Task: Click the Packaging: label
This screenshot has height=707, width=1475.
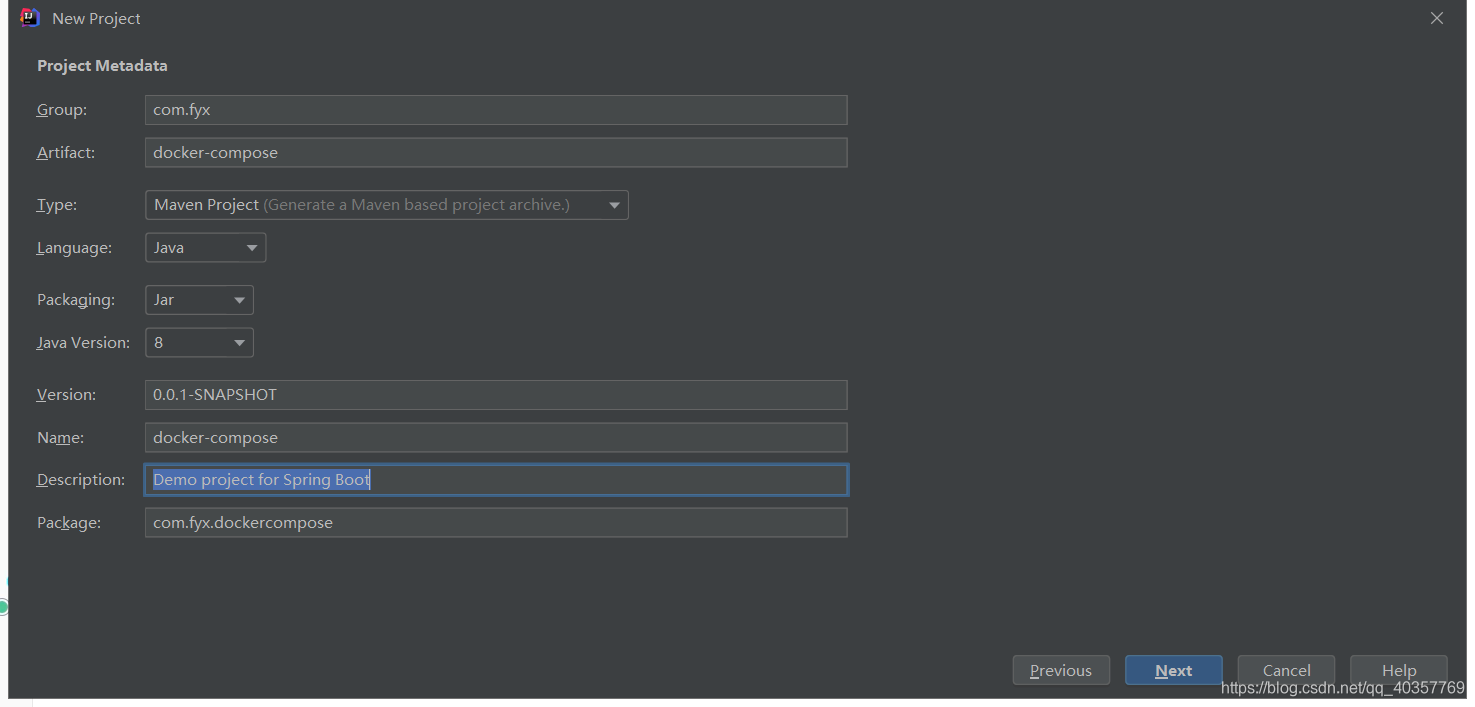Action: tap(76, 300)
